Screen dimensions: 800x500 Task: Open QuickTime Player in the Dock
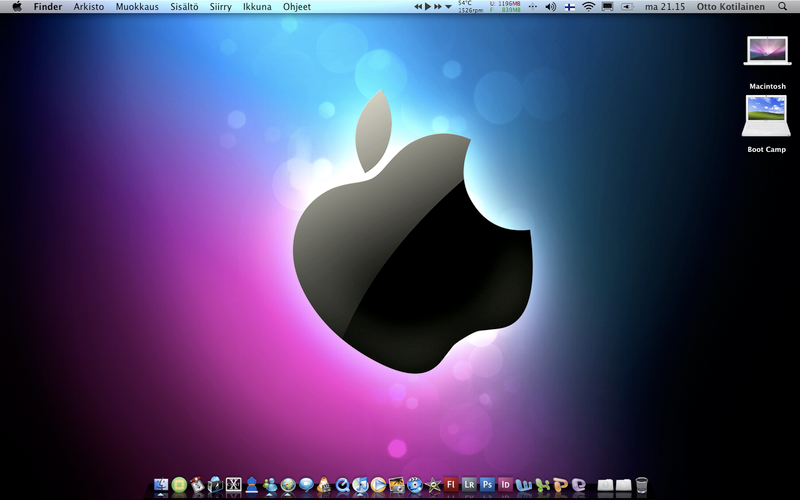[x=342, y=485]
